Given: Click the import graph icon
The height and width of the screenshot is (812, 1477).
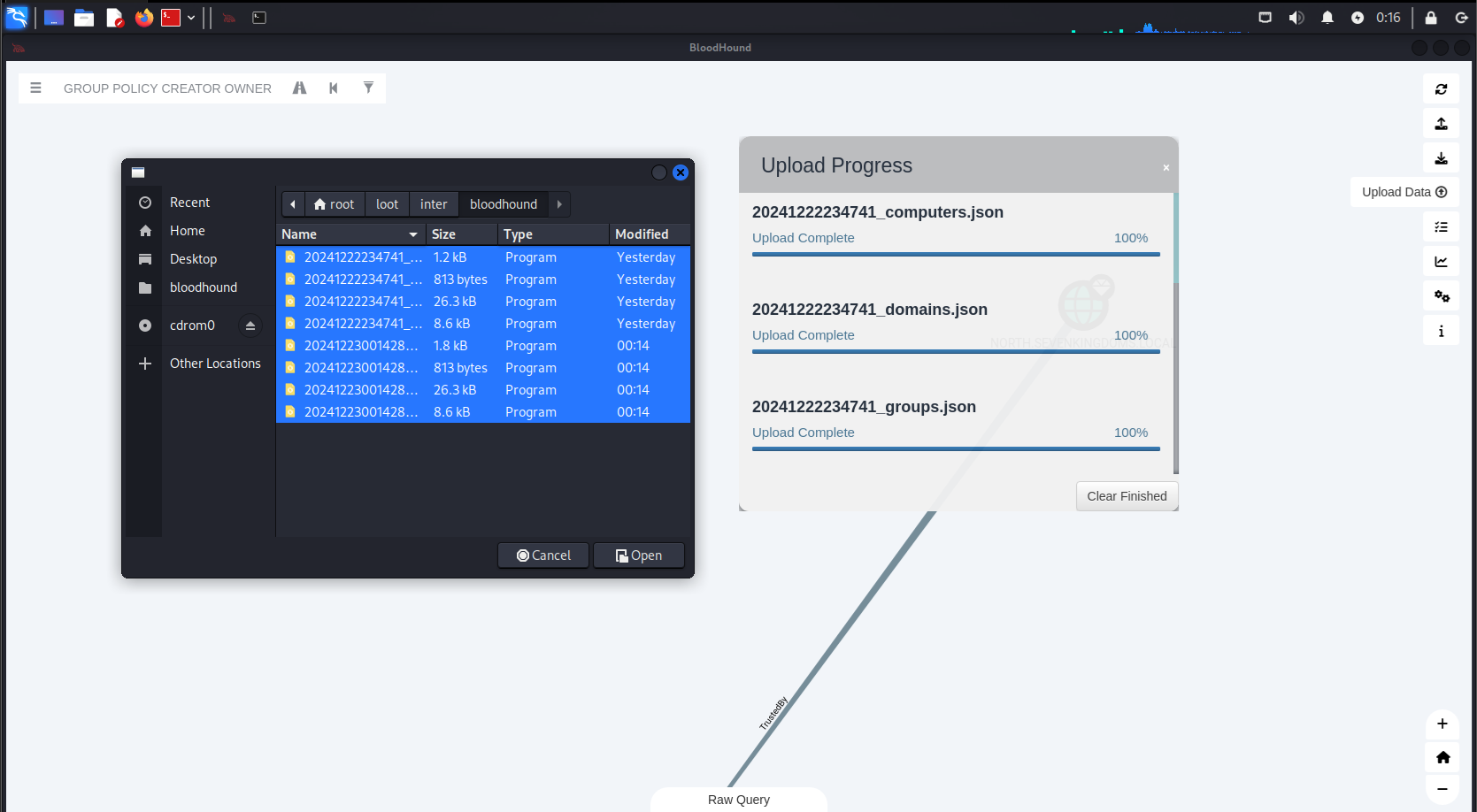Looking at the screenshot, I should (1441, 158).
